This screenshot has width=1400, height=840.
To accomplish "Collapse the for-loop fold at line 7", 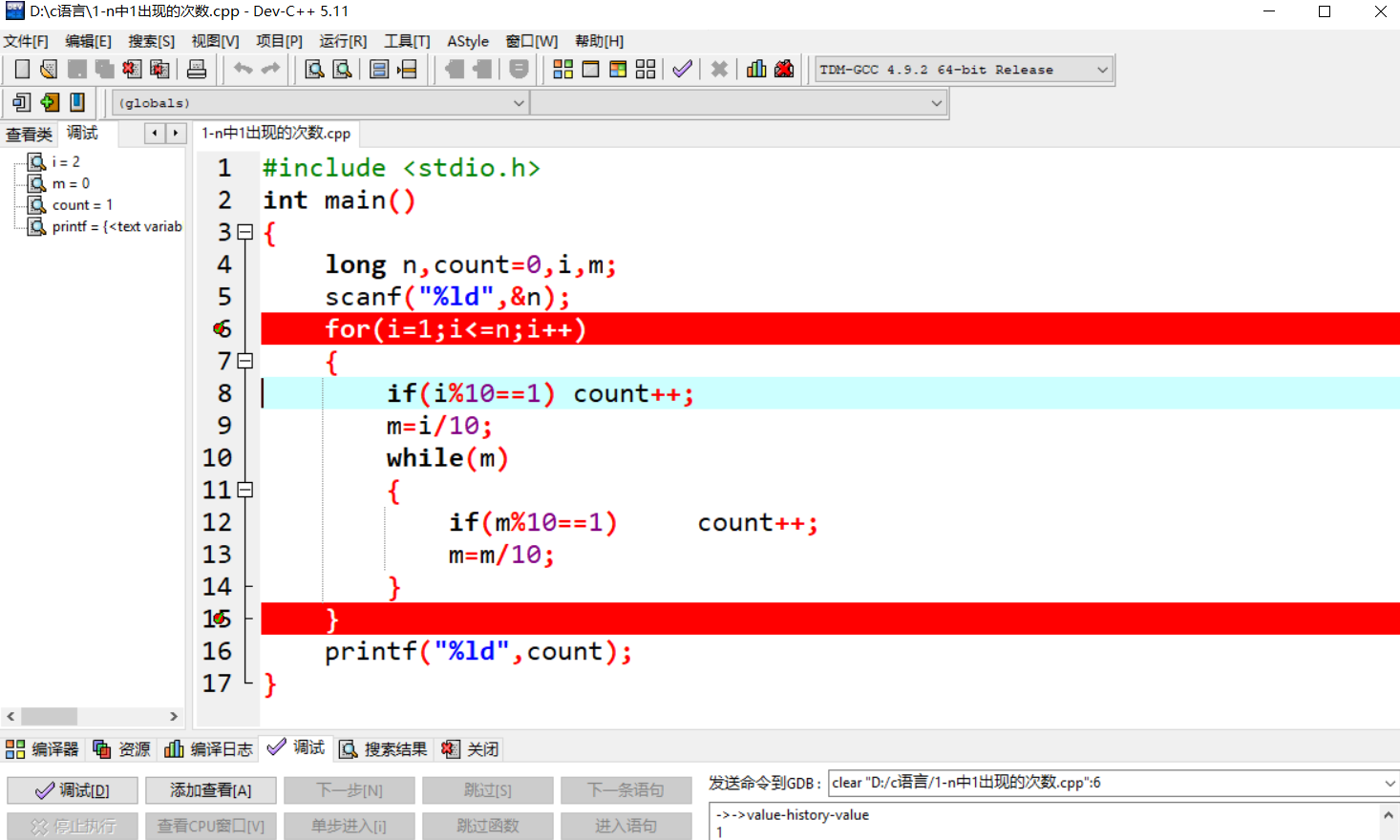I will 245,361.
